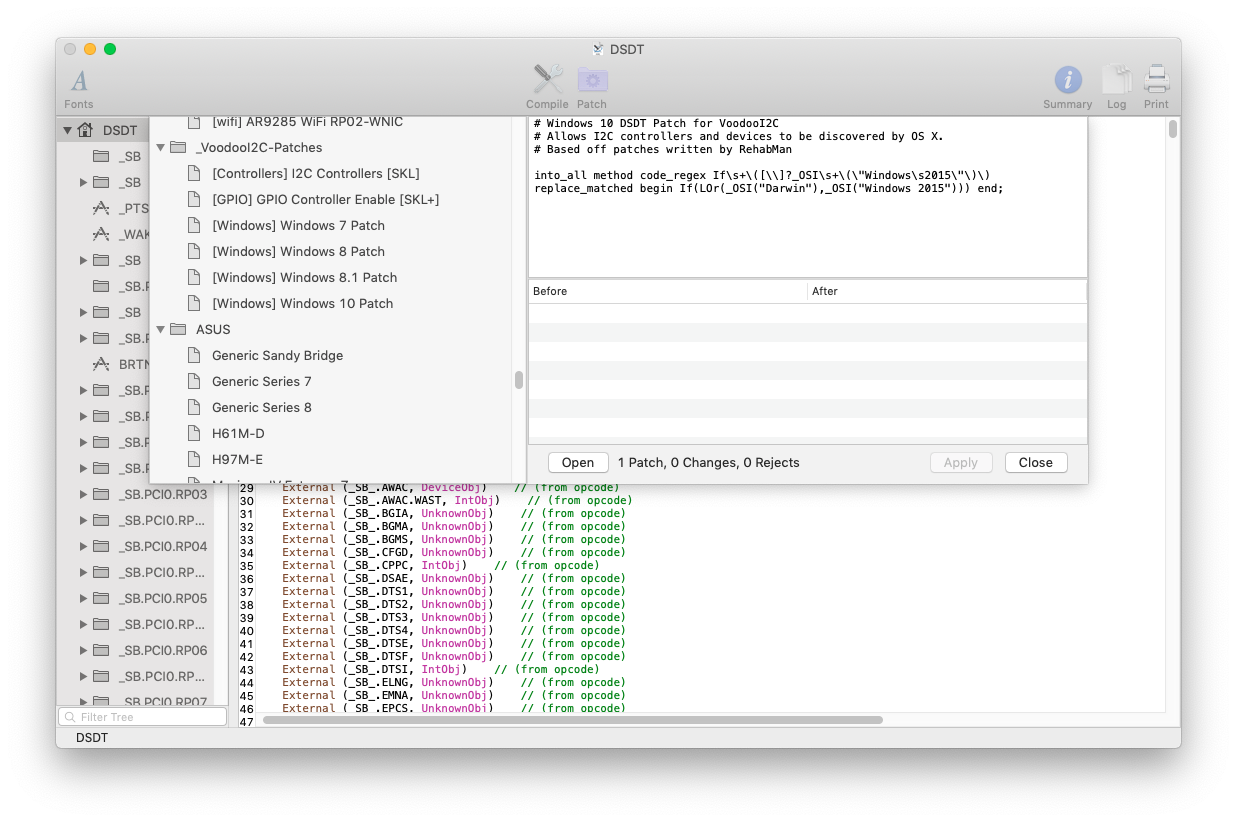The height and width of the screenshot is (822, 1237).
Task: Click the document icon beside H61M-D
Action: point(194,433)
